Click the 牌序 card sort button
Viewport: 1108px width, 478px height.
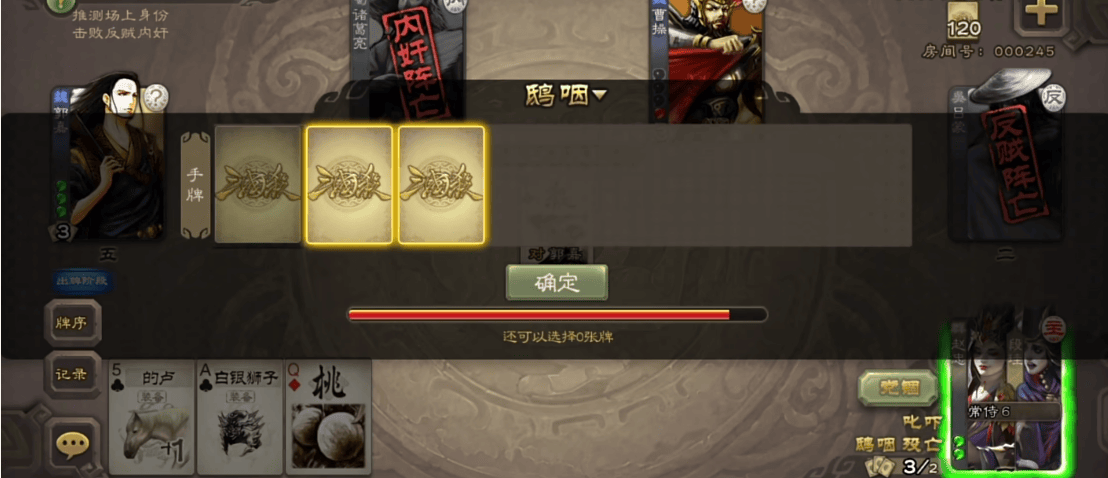[x=72, y=323]
